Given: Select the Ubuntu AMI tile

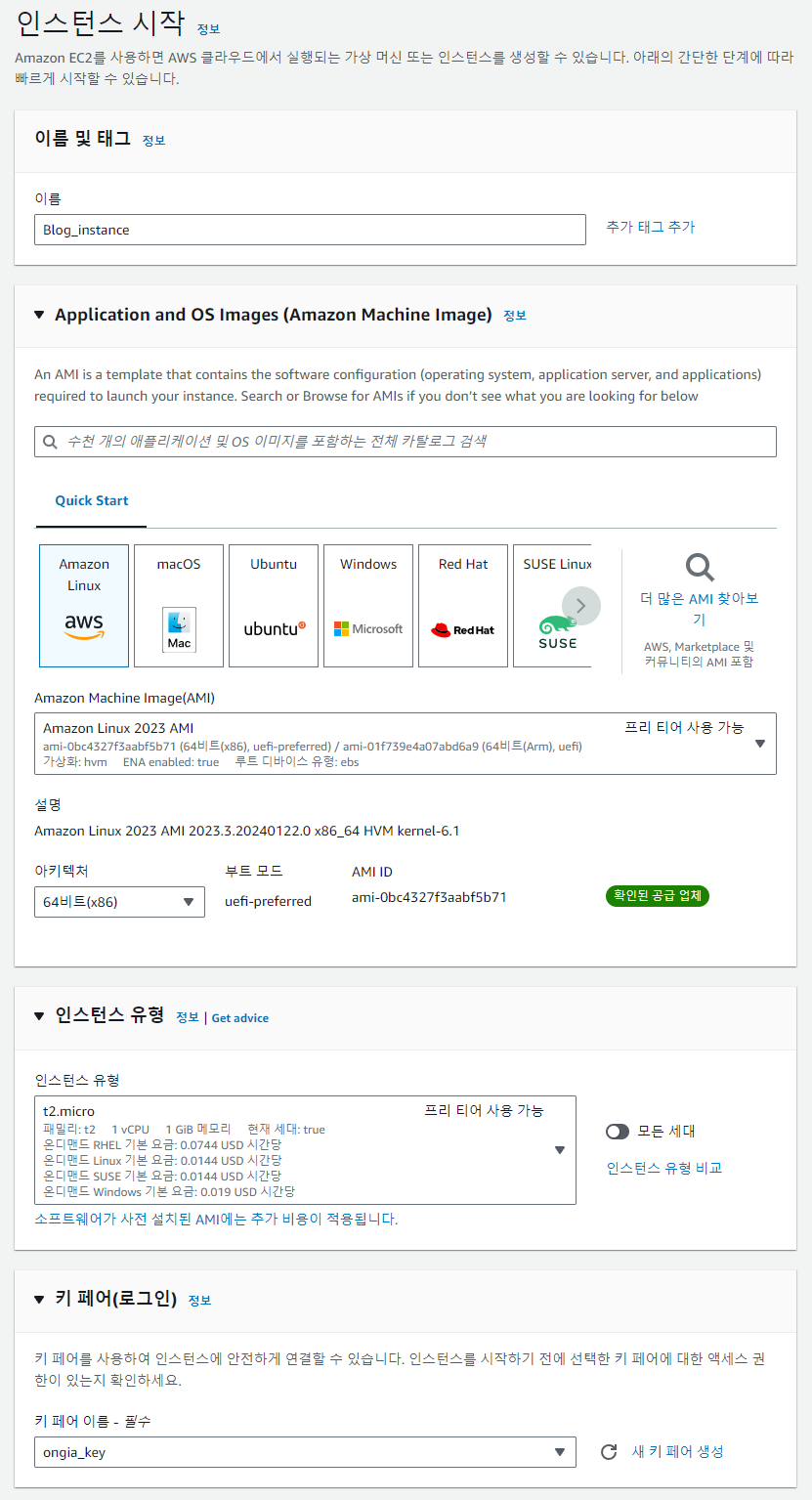Looking at the screenshot, I should (x=274, y=606).
